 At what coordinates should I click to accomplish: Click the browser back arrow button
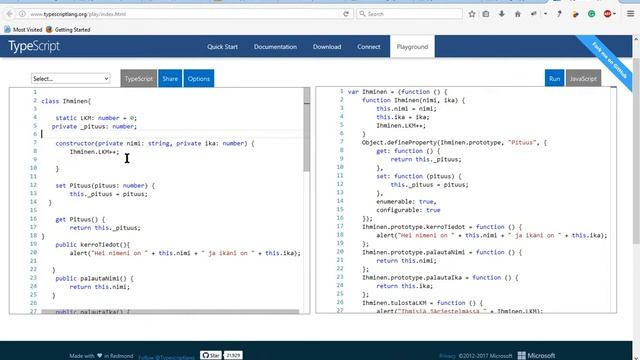9,14
